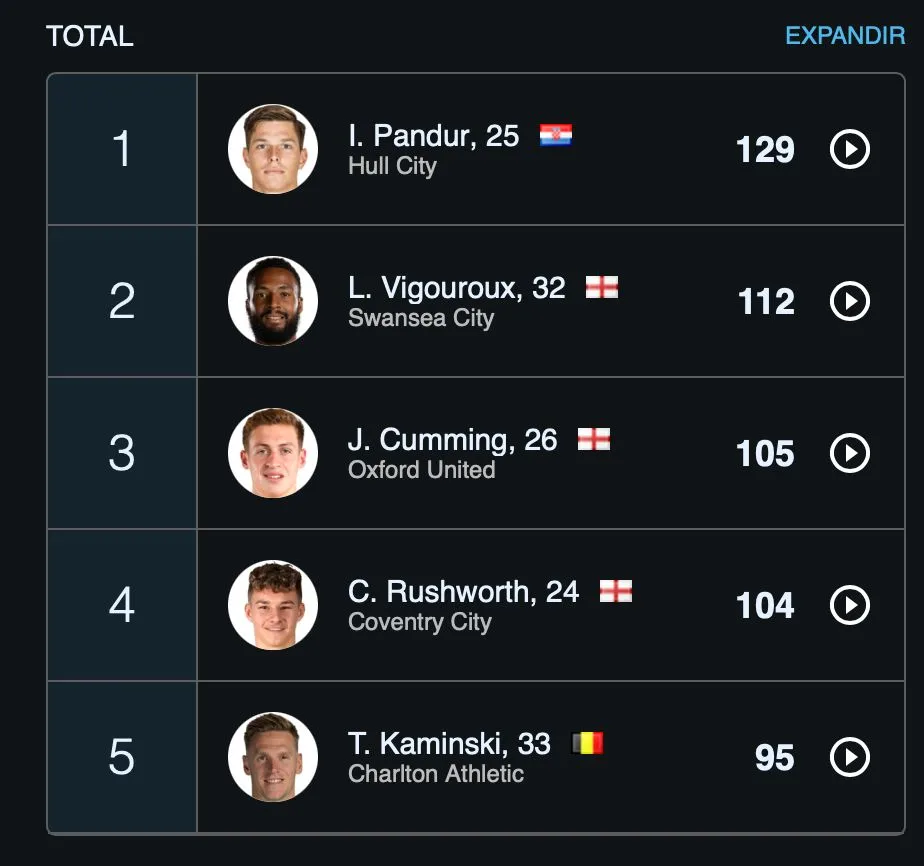Open the full list via EXPANDIR
Viewport: 924px width, 866px height.
tap(843, 35)
